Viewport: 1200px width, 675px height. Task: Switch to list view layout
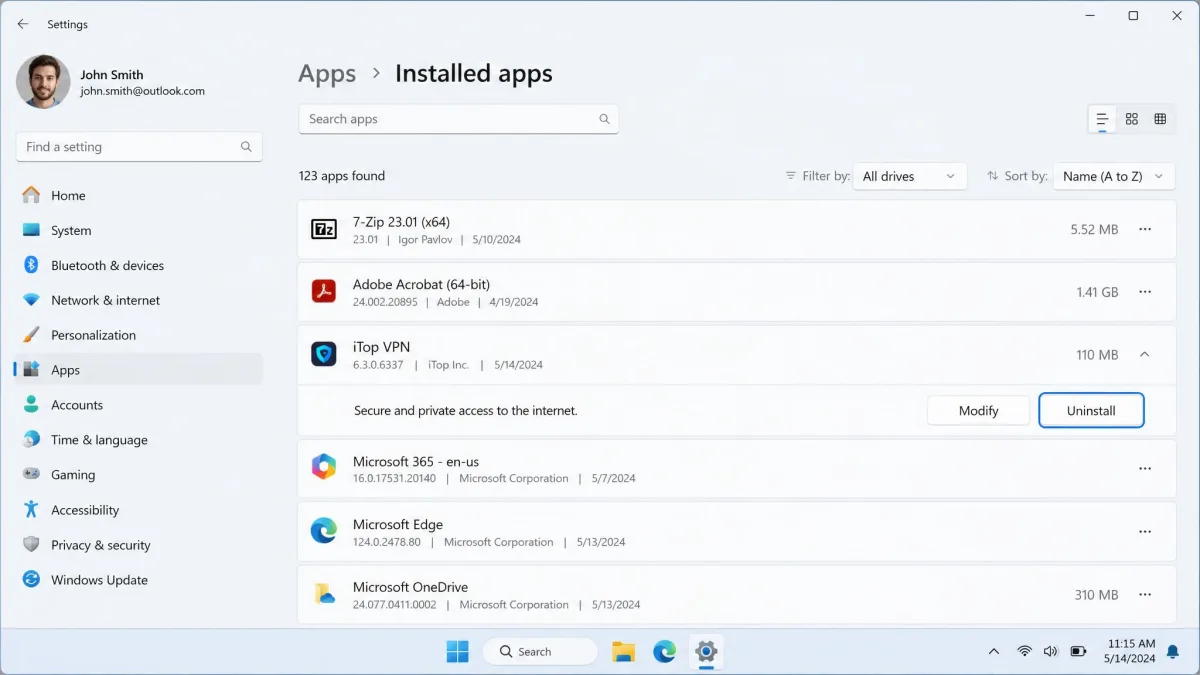click(x=1102, y=119)
